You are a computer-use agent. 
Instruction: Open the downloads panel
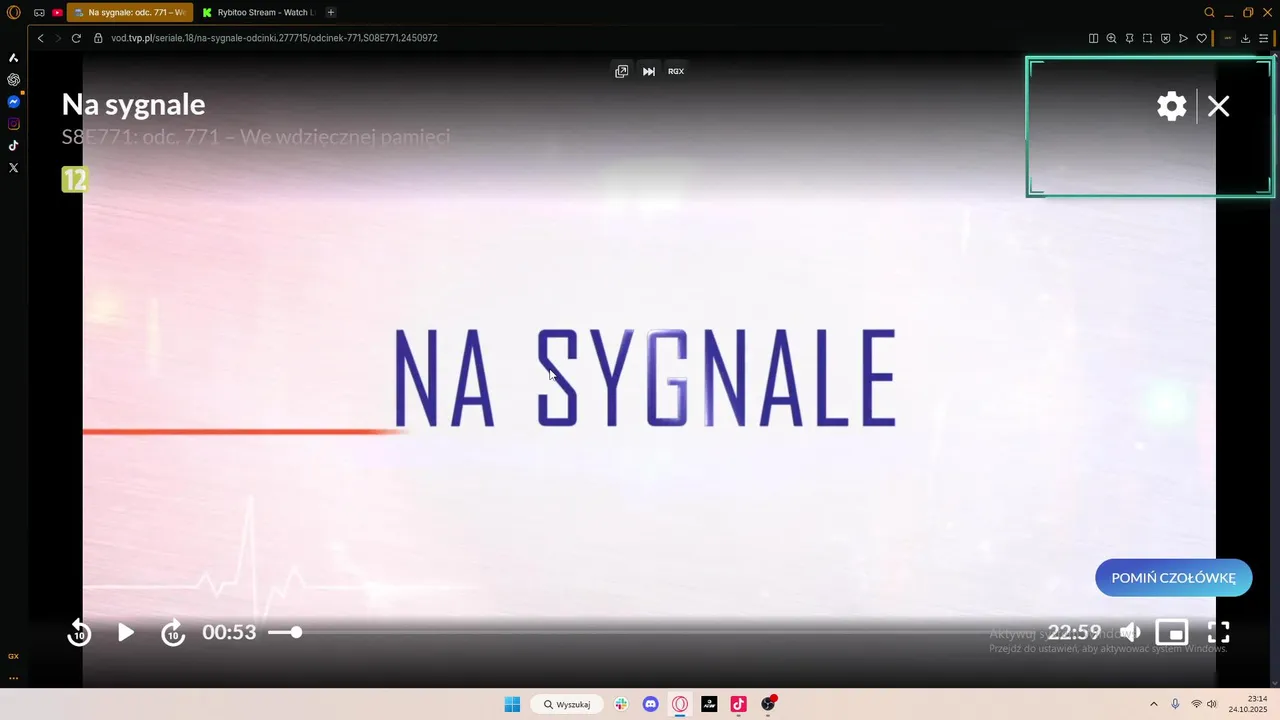tap(1245, 38)
